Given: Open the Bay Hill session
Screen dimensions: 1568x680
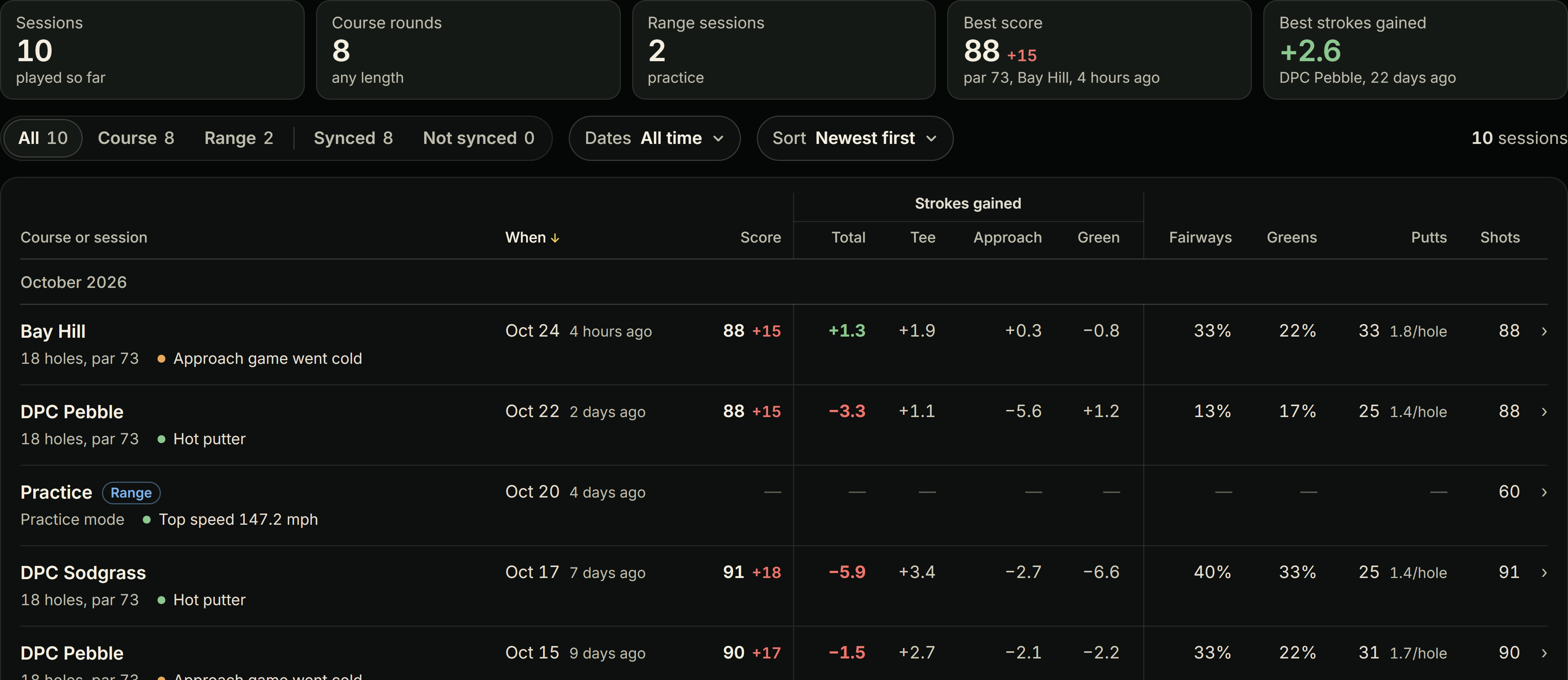Looking at the screenshot, I should (53, 331).
